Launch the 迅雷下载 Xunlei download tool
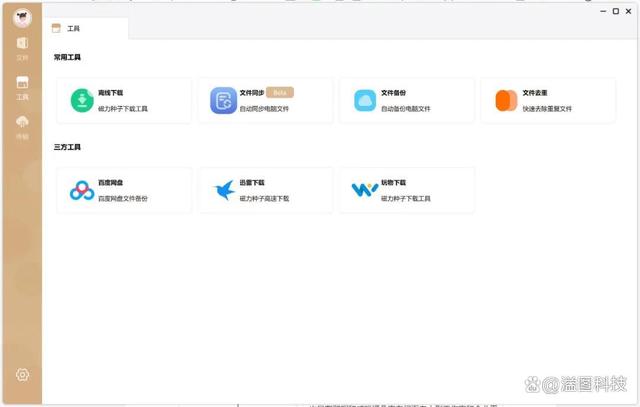The width and height of the screenshot is (640, 407). (265, 190)
